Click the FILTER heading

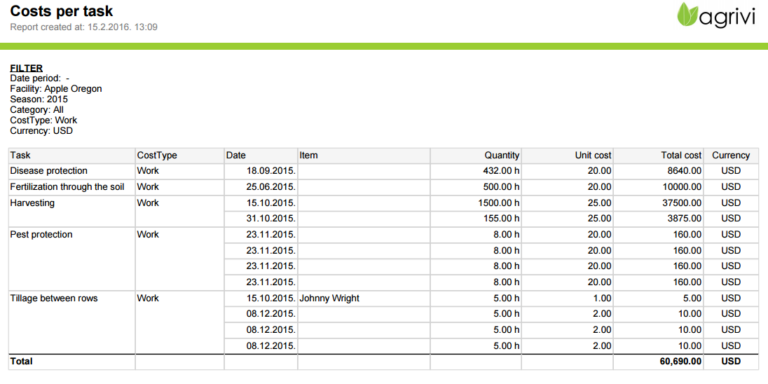point(26,69)
